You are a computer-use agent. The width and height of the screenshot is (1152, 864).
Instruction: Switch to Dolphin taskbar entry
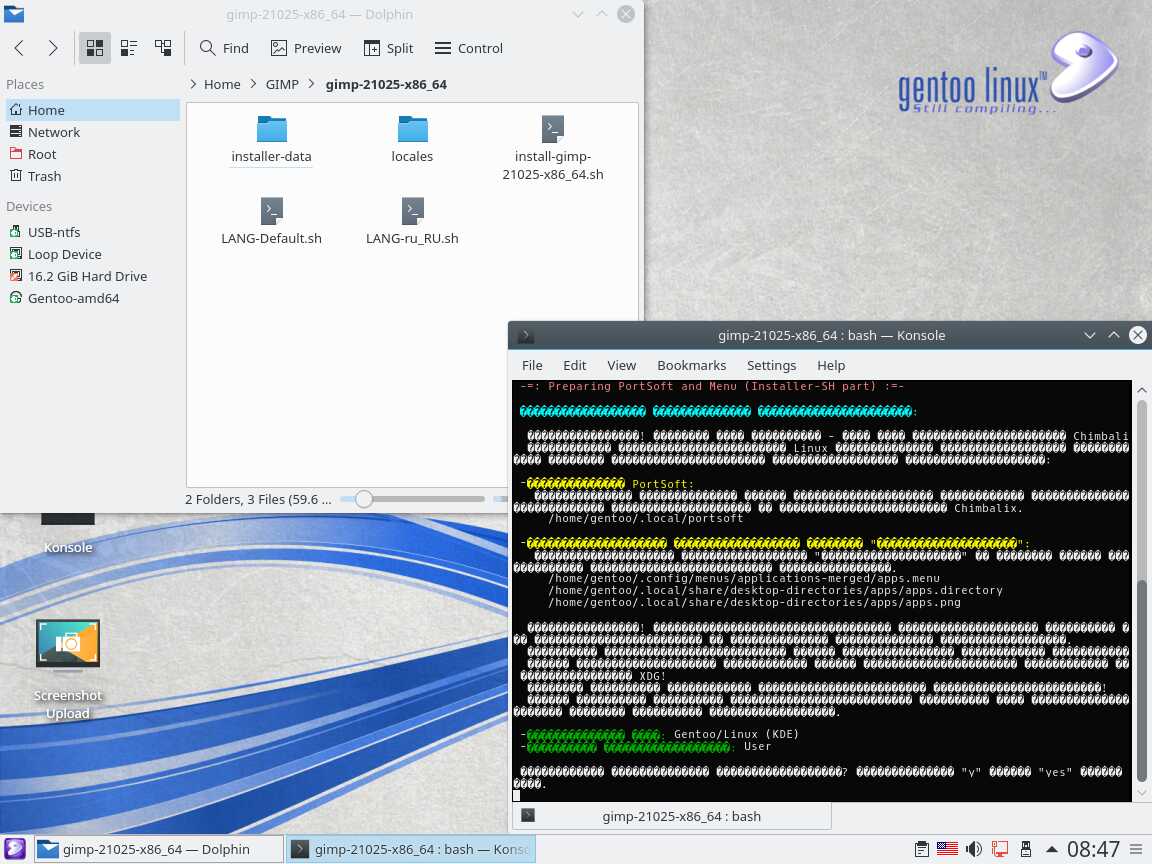(x=159, y=849)
